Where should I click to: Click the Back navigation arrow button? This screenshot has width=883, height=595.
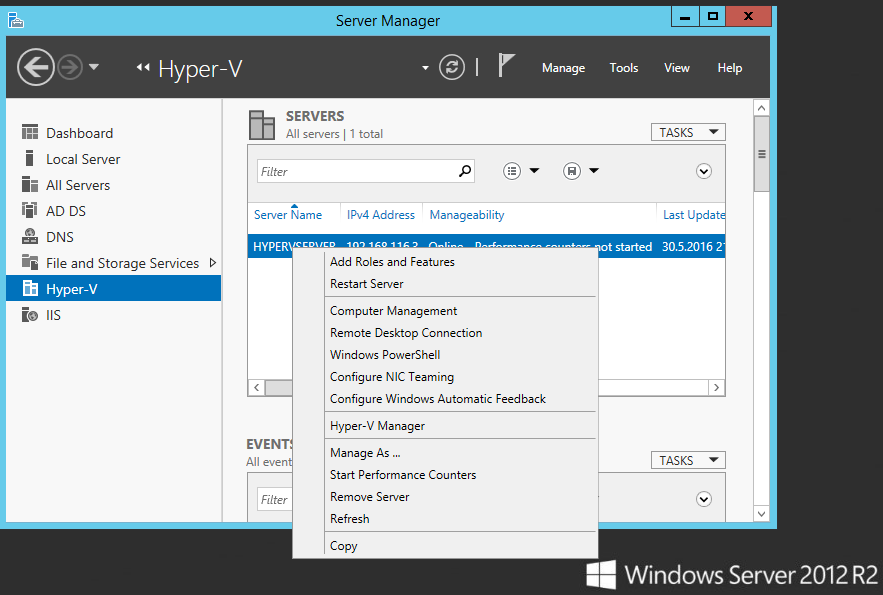click(35, 68)
